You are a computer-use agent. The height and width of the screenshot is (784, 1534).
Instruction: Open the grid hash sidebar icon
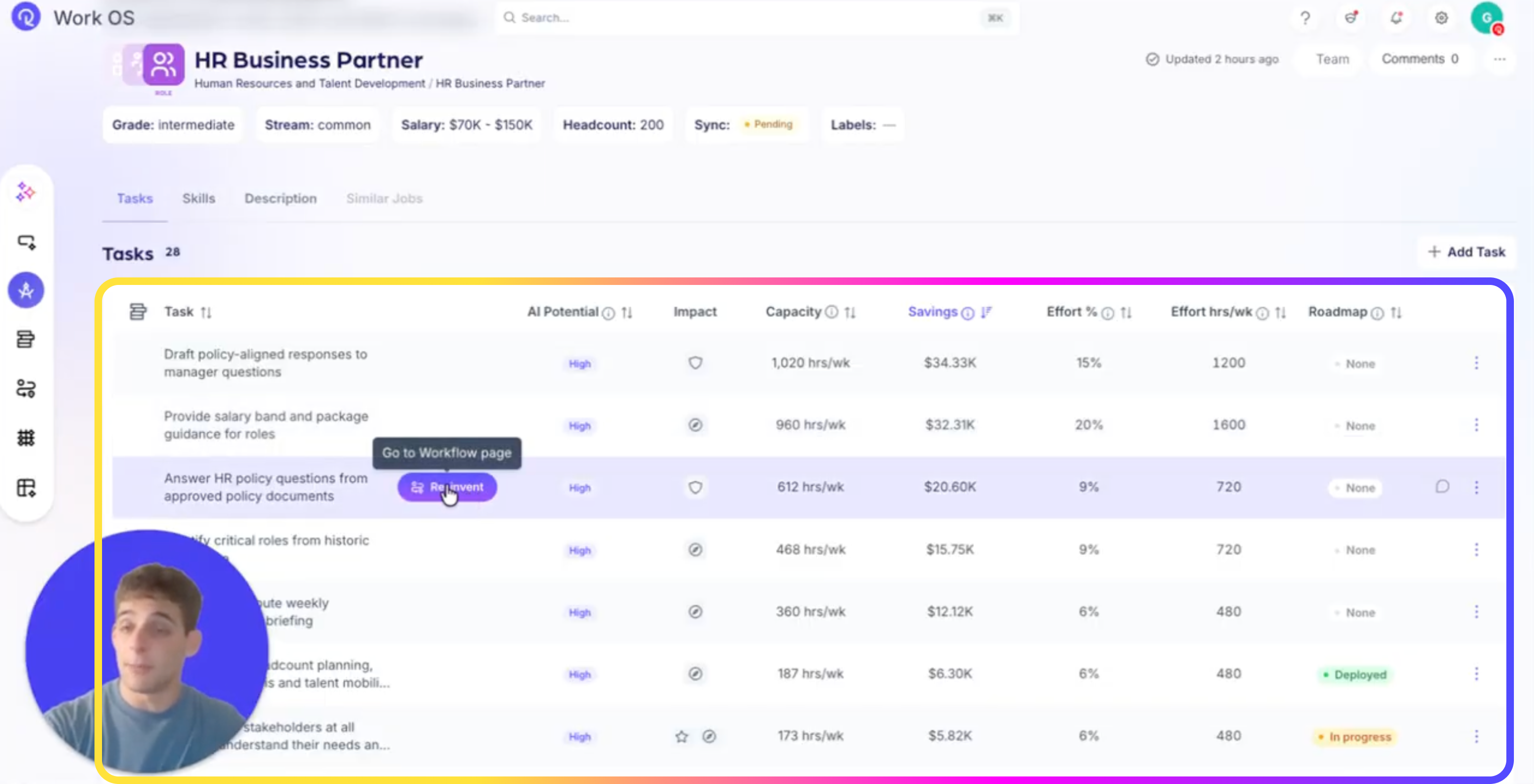coord(26,438)
